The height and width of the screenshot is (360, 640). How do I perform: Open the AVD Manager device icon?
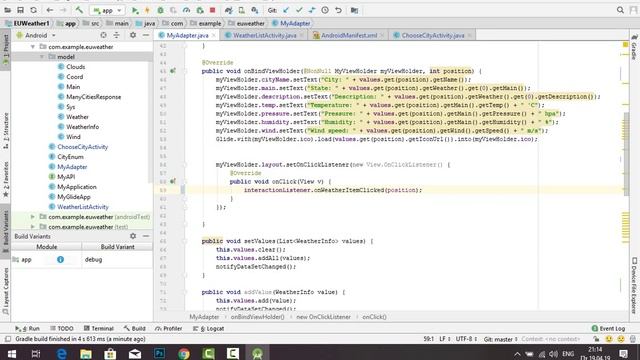(x=242, y=10)
